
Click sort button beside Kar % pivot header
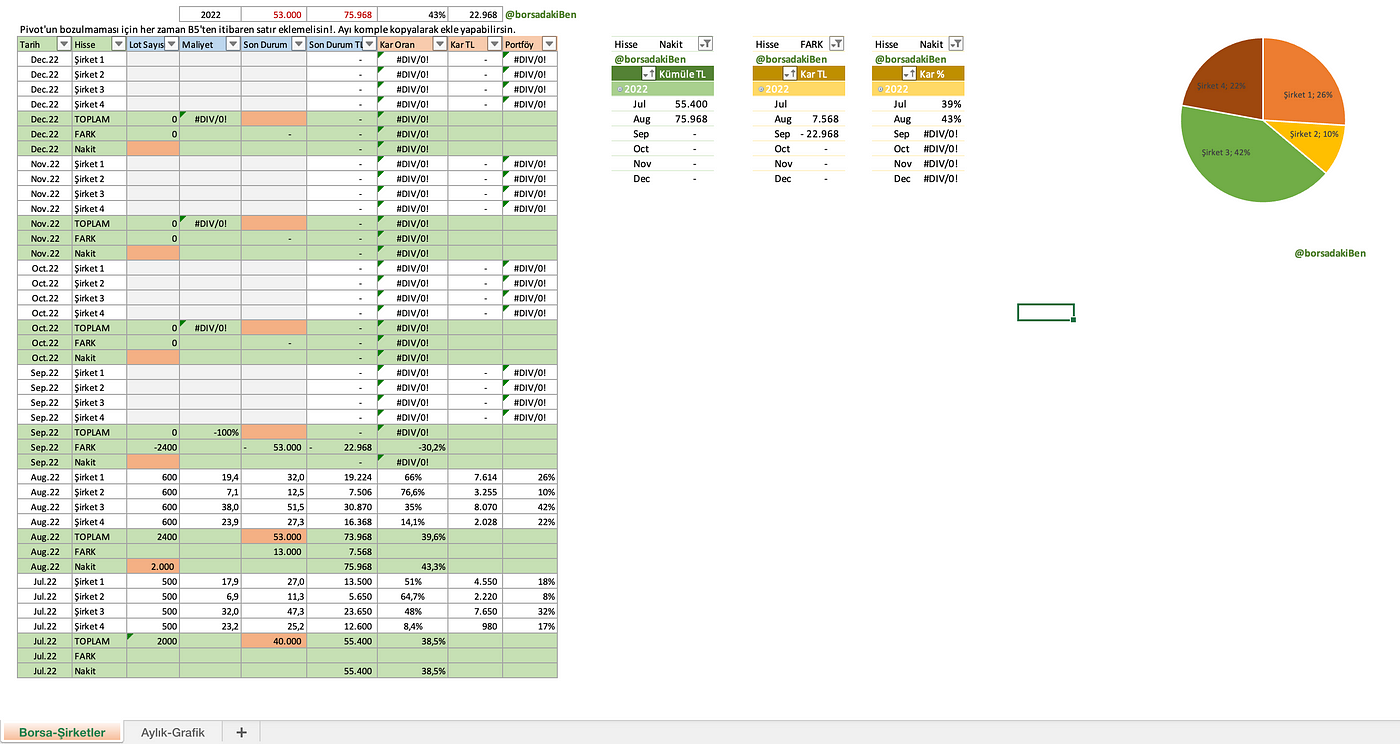pyautogui.click(x=910, y=74)
